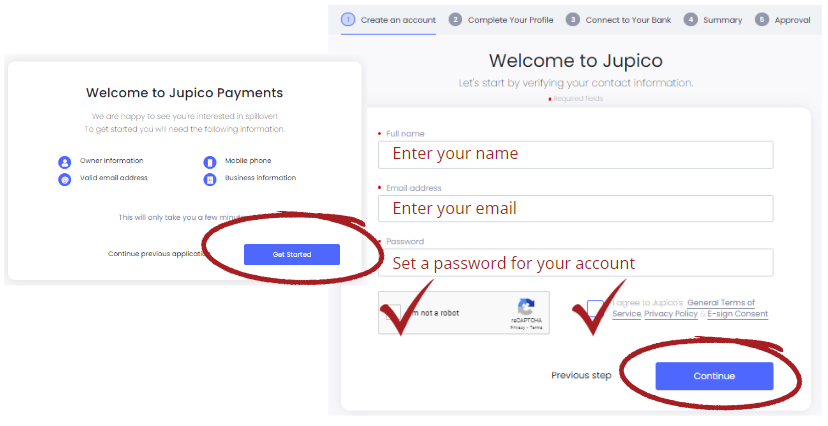Select step 2 number circle
This screenshot has height=426, width=828.
pos(455,20)
